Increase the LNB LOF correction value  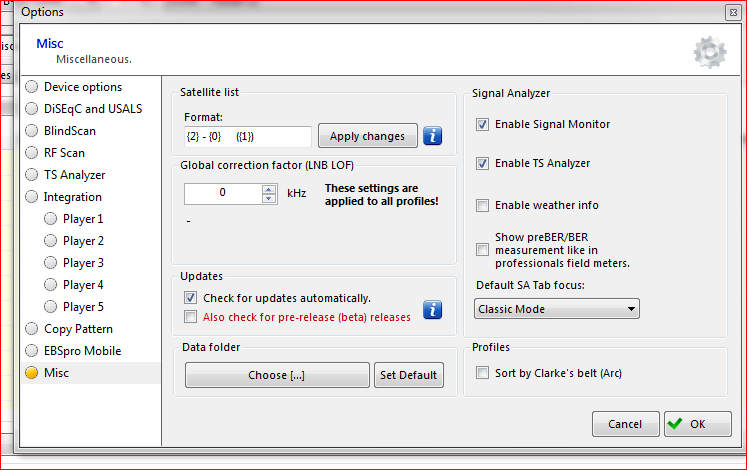click(x=268, y=188)
